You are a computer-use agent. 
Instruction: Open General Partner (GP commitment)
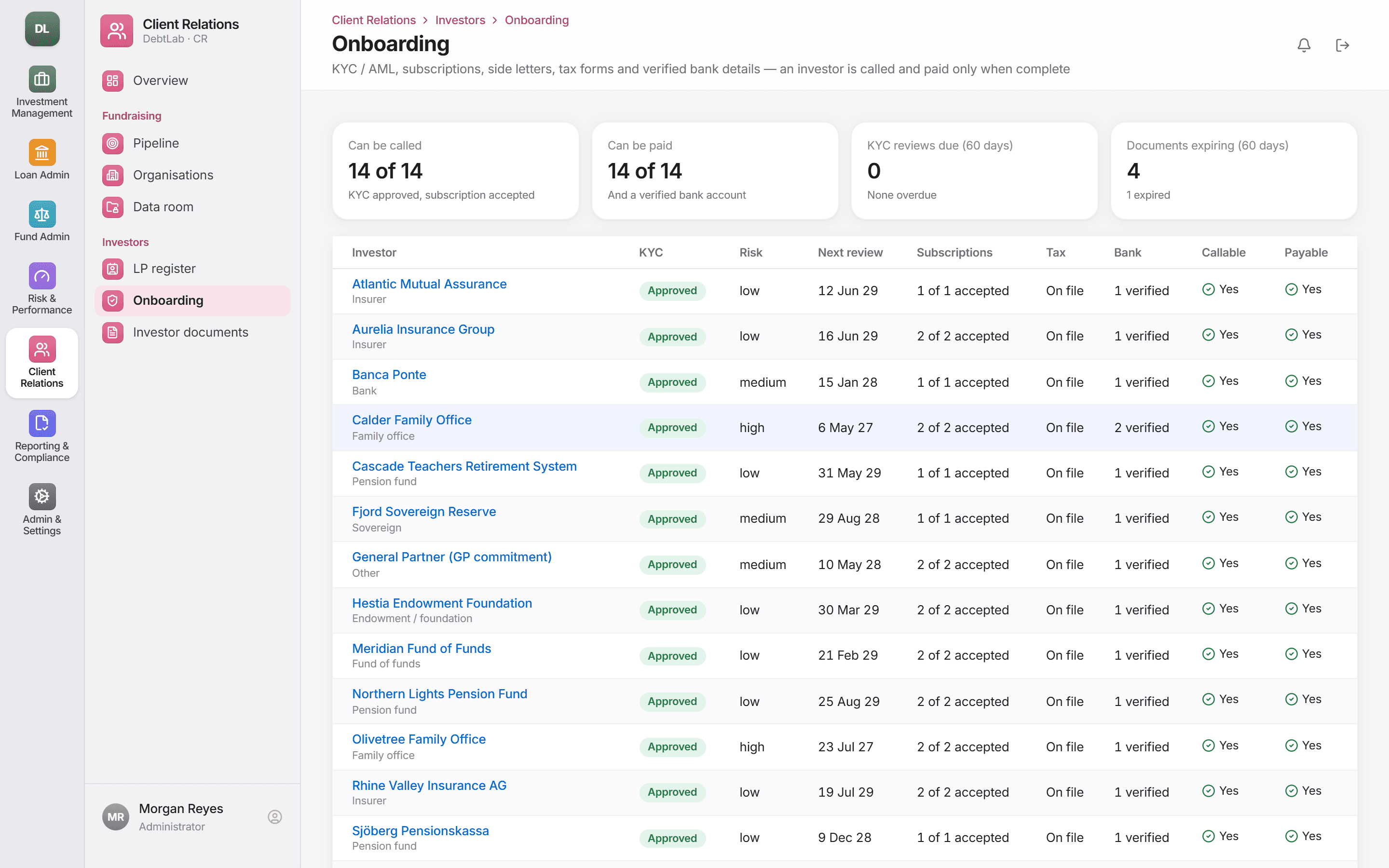click(x=451, y=557)
